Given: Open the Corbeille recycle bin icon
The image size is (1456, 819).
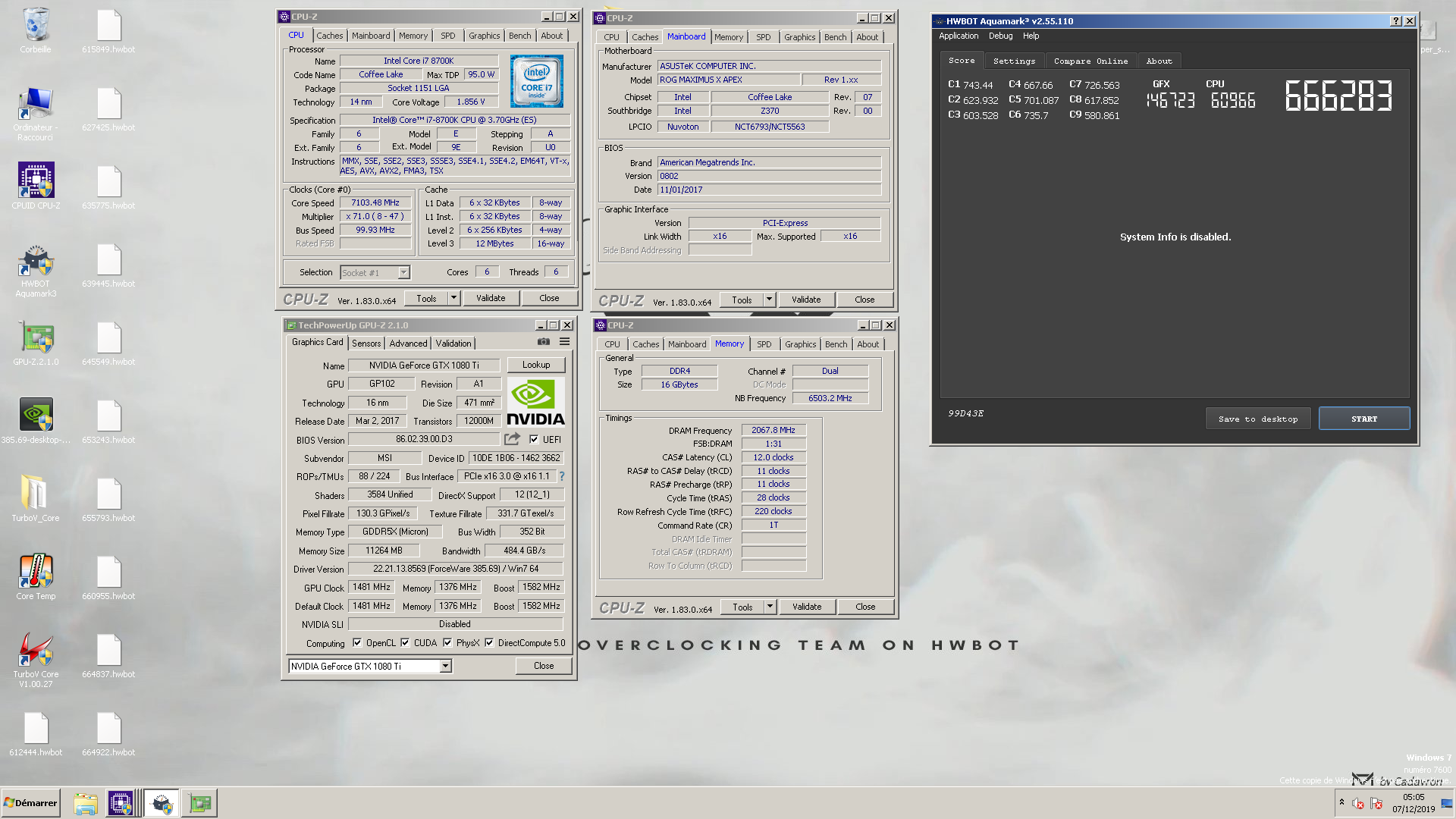Looking at the screenshot, I should point(36,30).
